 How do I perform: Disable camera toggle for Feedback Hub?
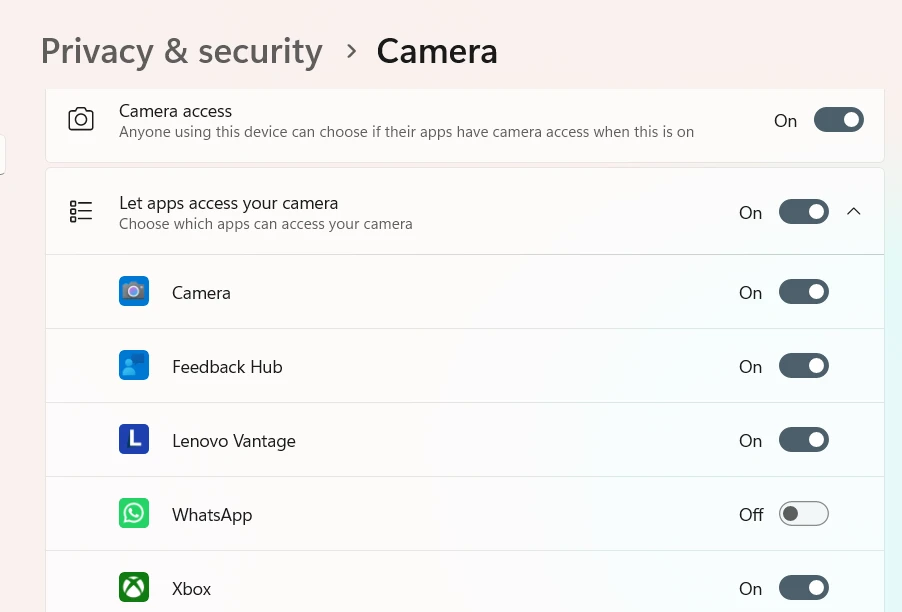pyautogui.click(x=803, y=366)
